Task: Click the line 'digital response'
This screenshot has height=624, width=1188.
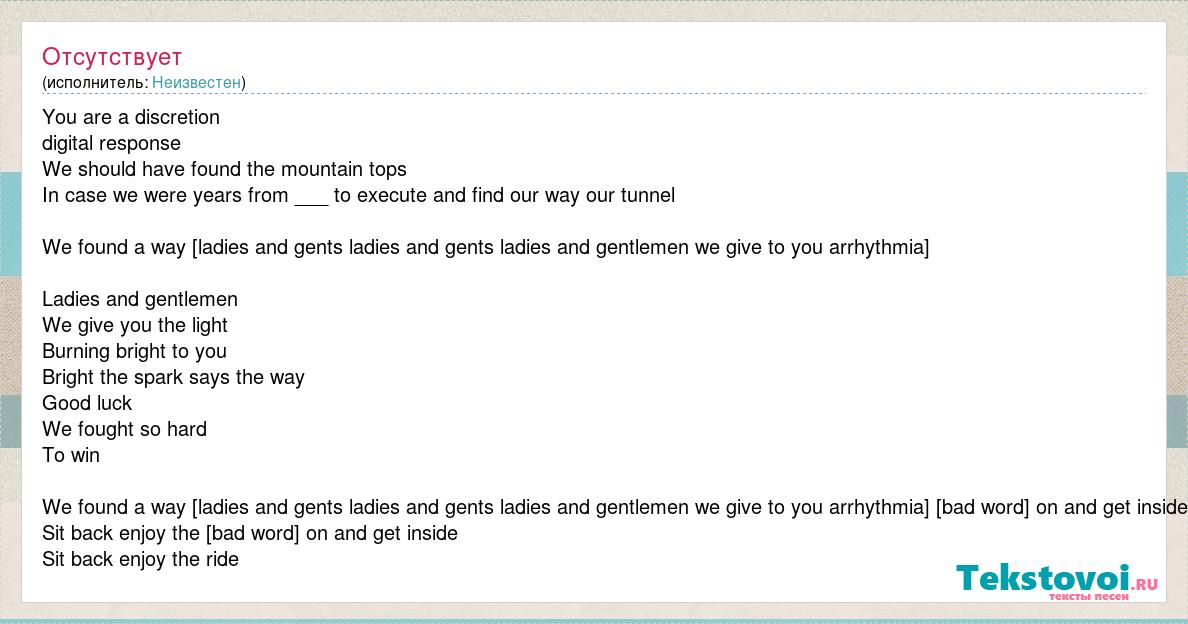Action: tap(111, 144)
